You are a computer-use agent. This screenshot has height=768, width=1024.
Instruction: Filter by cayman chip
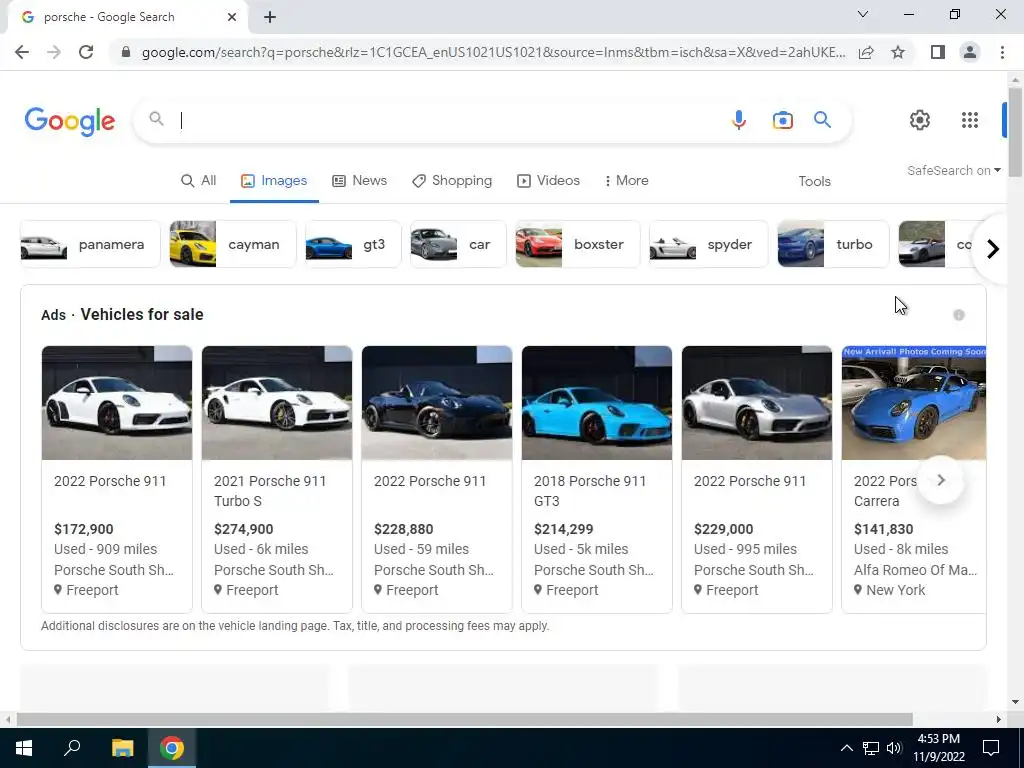point(232,244)
